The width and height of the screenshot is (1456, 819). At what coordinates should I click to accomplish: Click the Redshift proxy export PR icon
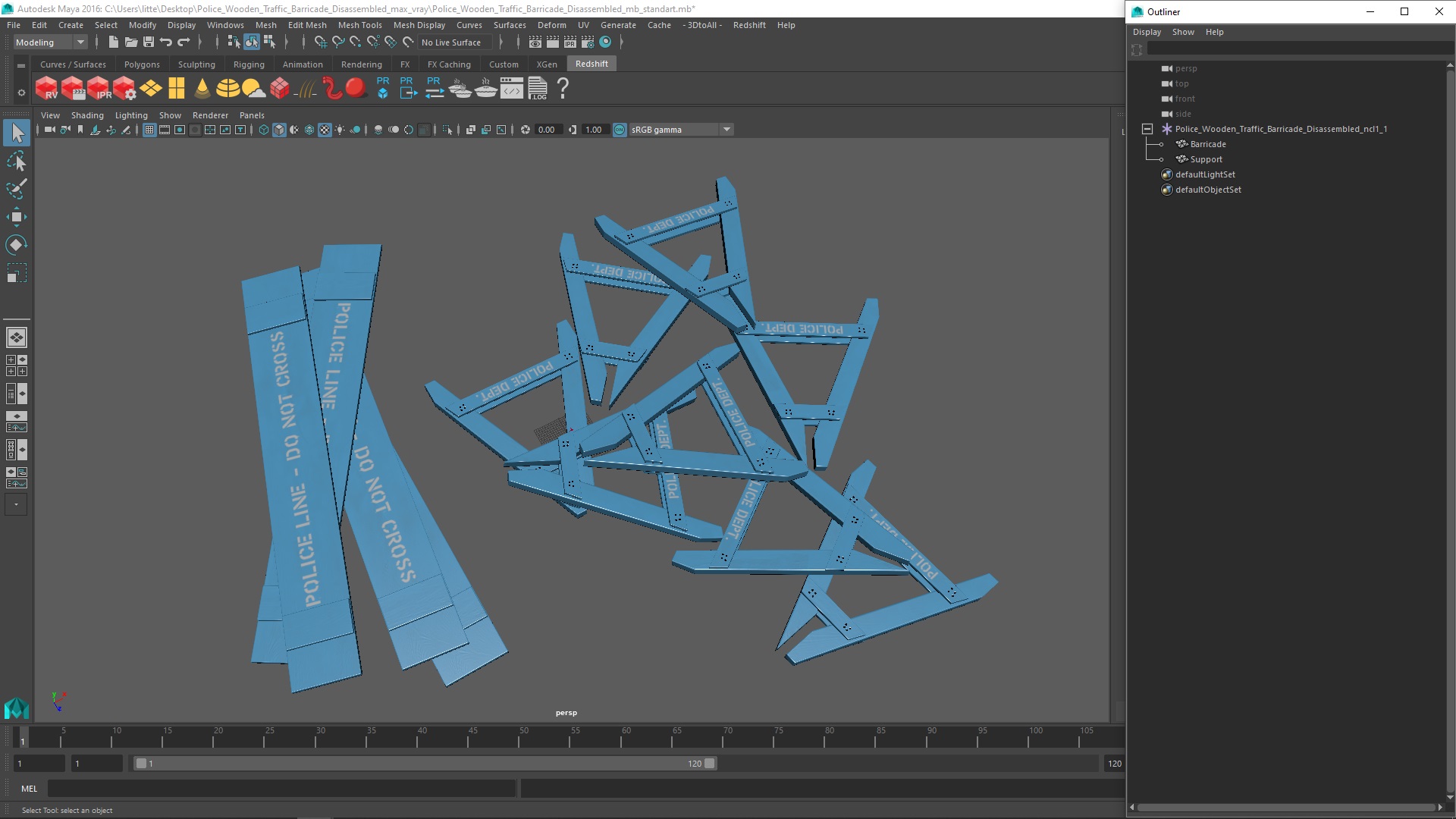[408, 88]
